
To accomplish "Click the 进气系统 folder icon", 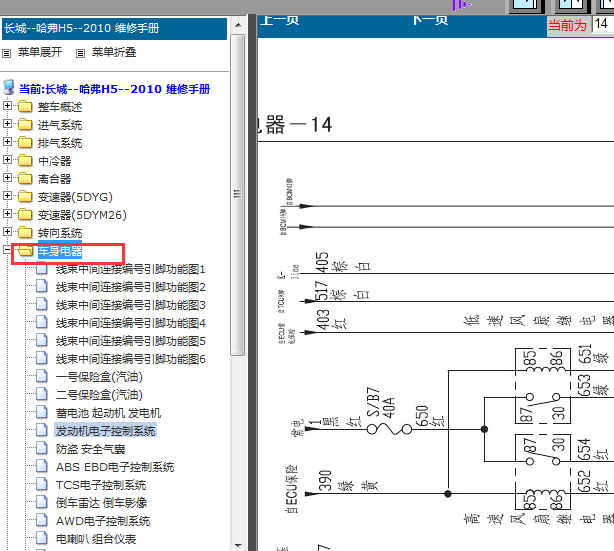I will 25,124.
